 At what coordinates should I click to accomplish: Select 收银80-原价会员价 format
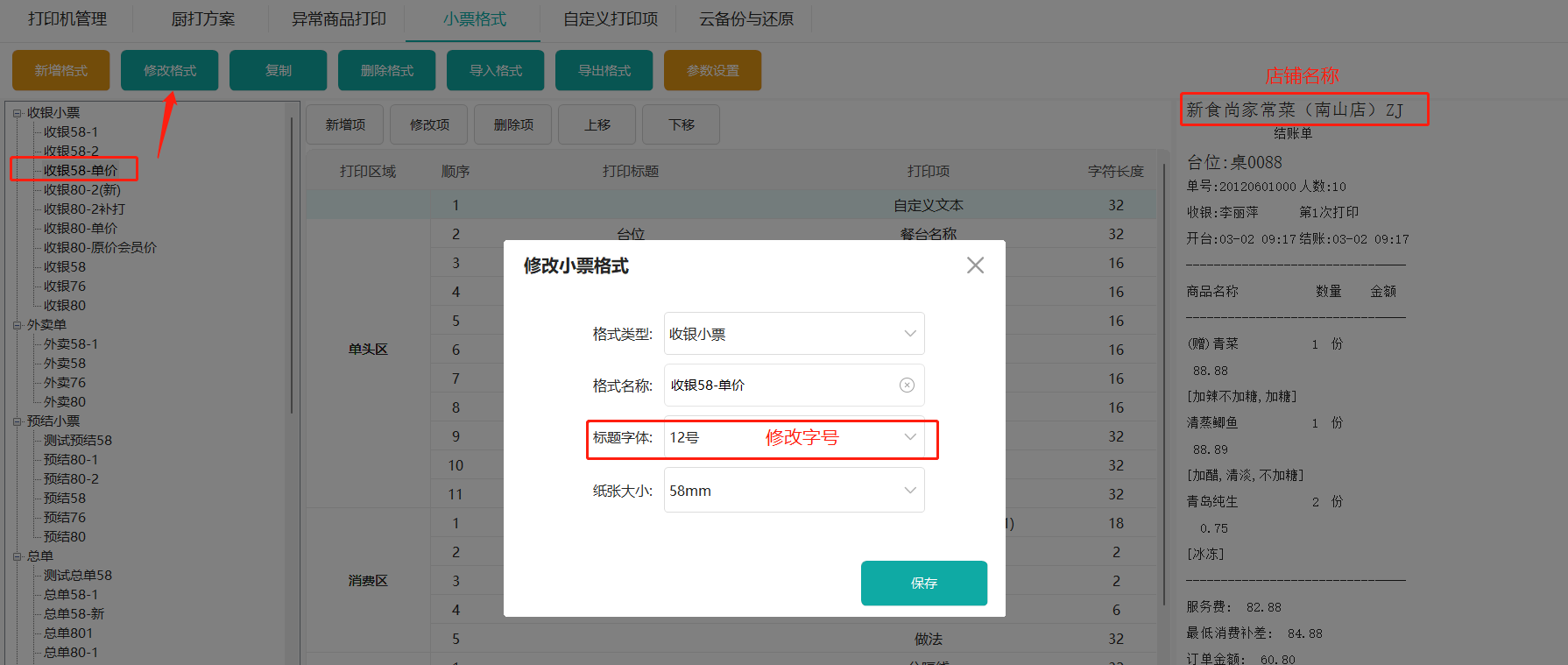tap(100, 248)
